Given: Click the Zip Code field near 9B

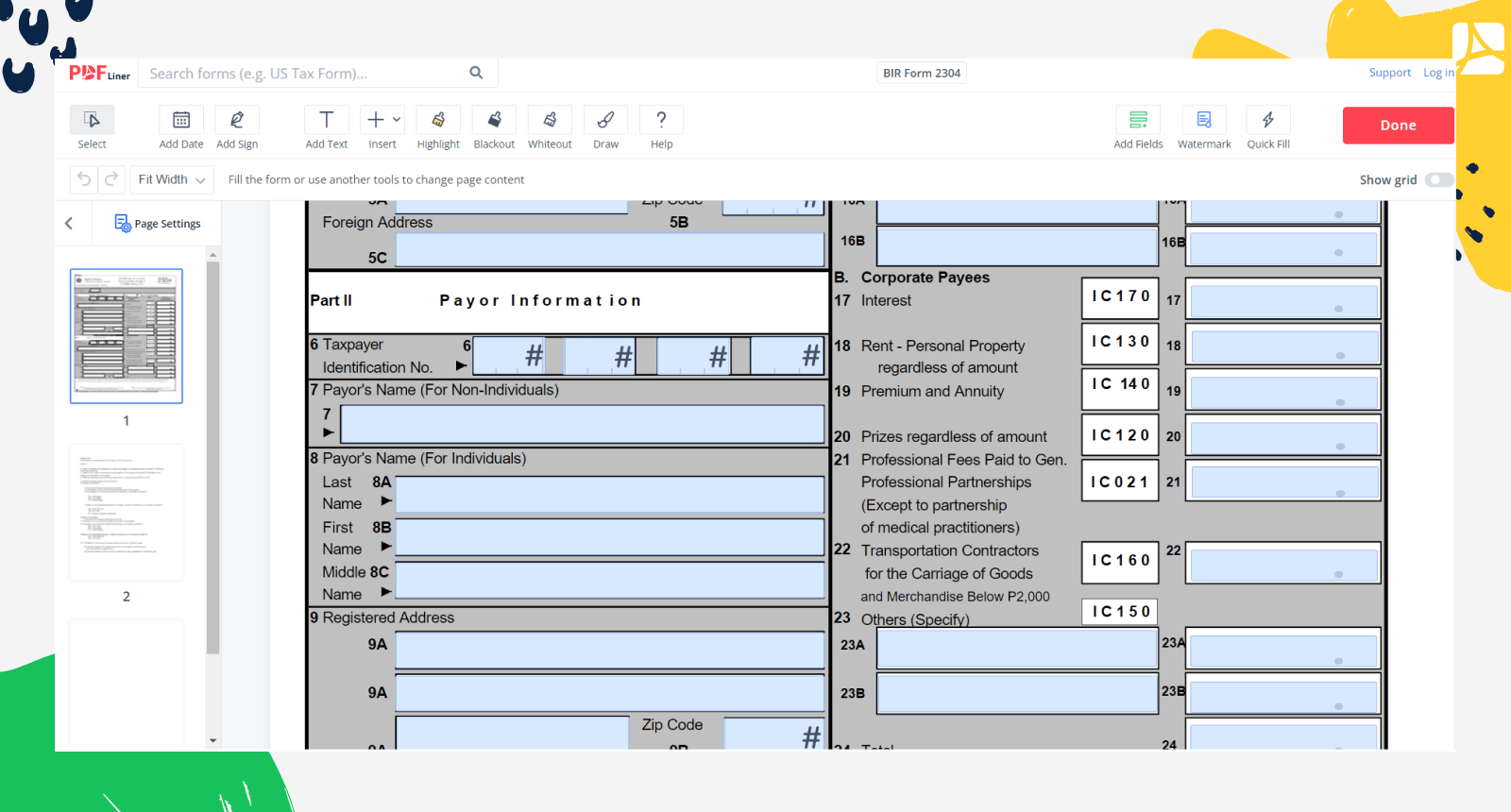Looking at the screenshot, I should [773, 734].
